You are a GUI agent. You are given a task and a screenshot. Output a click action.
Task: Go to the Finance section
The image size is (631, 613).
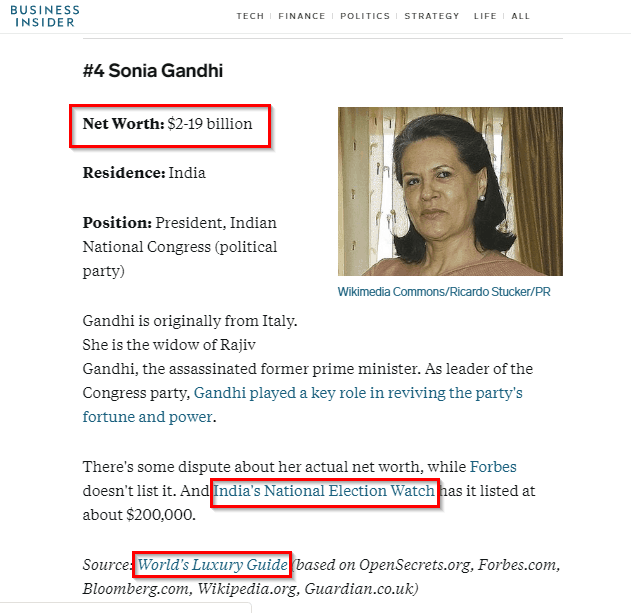[302, 16]
